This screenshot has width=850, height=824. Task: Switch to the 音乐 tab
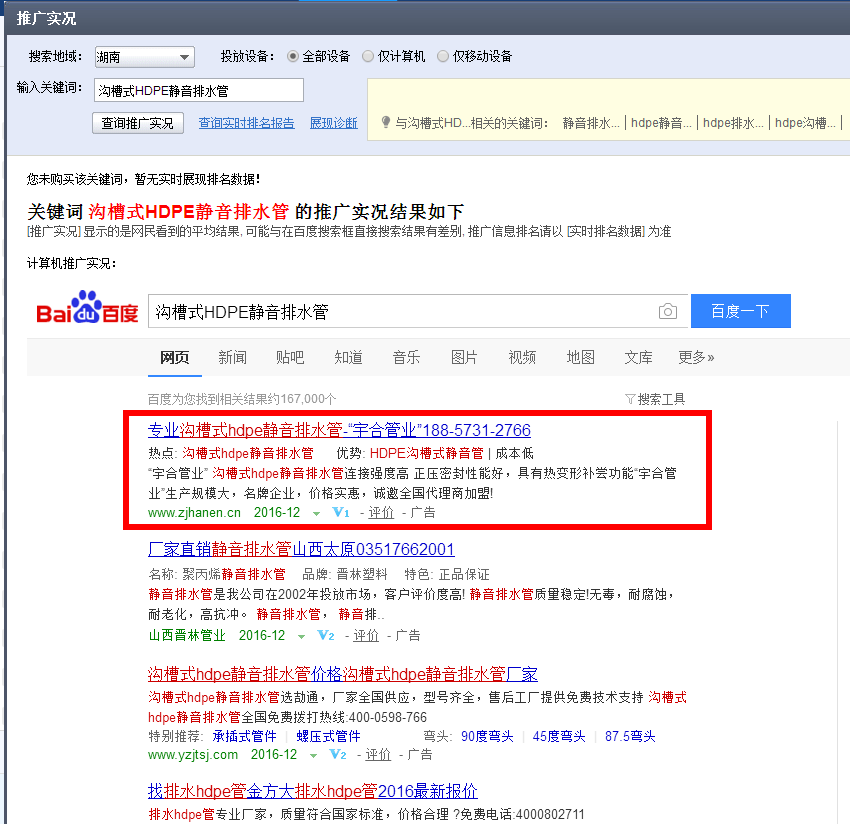pos(407,357)
